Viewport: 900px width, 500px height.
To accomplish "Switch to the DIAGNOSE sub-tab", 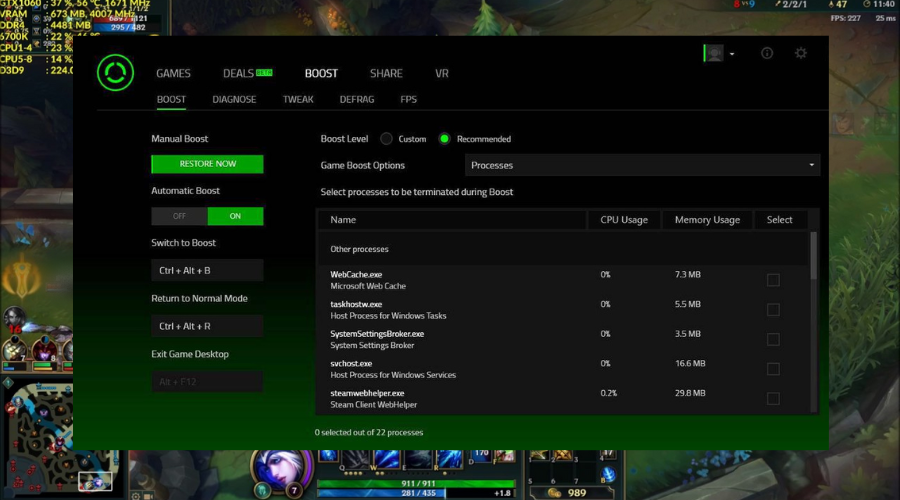I will pos(234,99).
